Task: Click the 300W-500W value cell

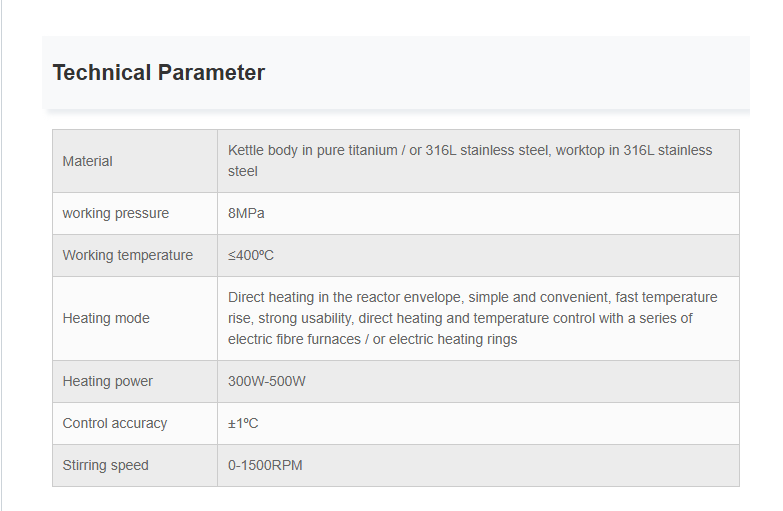Action: tap(478, 381)
